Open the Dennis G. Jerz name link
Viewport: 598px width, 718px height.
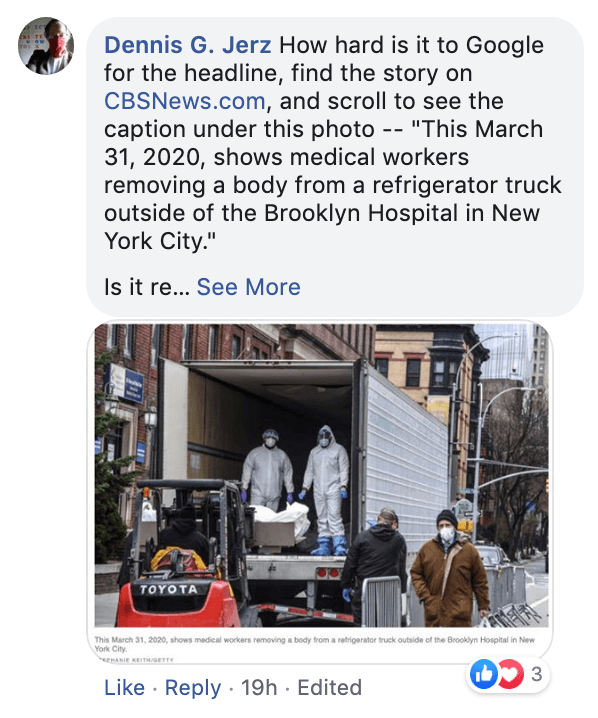pyautogui.click(x=188, y=45)
